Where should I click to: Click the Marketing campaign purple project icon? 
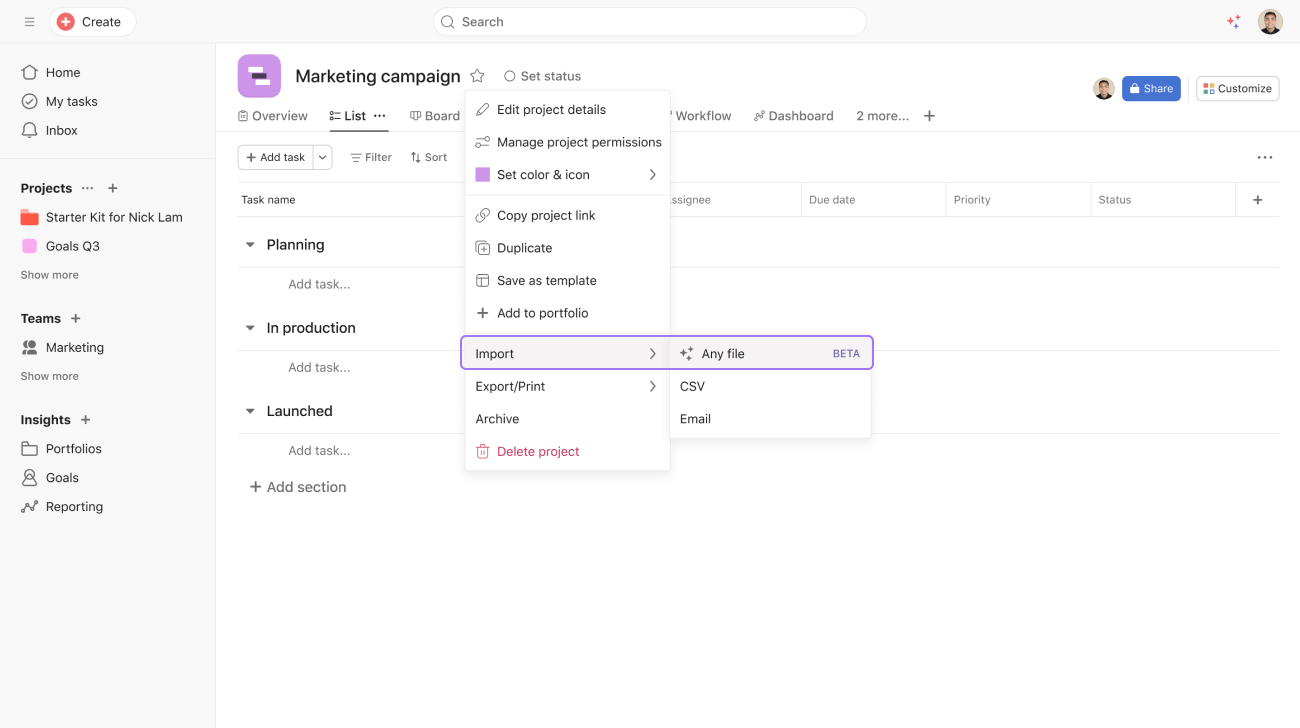click(x=259, y=76)
